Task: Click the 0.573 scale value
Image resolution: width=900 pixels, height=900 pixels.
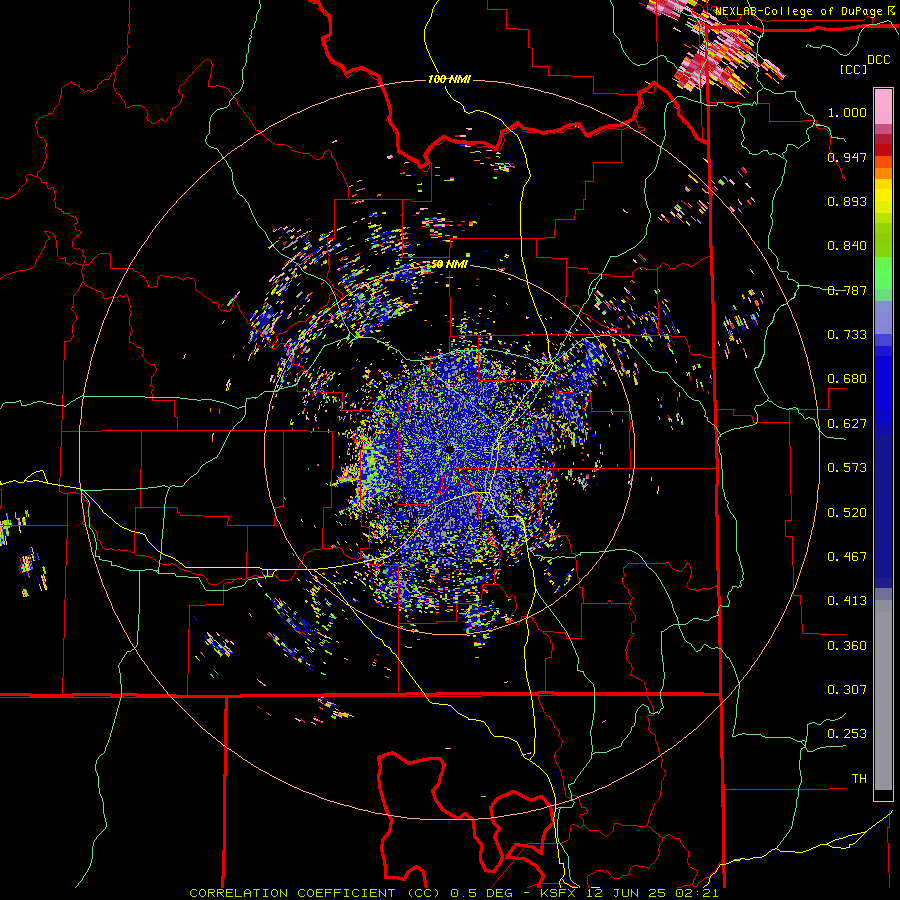Action: click(x=847, y=468)
